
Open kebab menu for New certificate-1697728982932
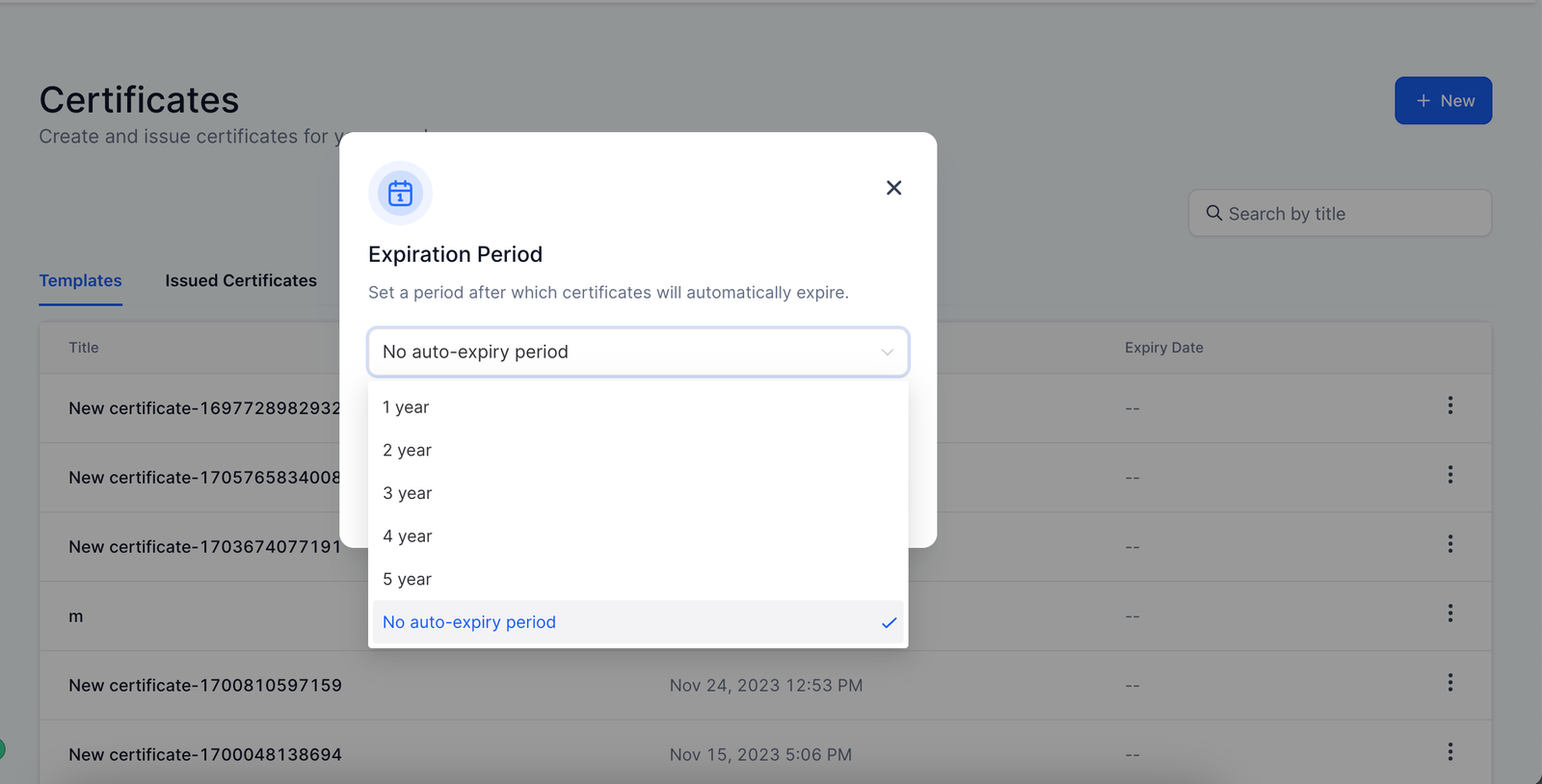tap(1449, 405)
